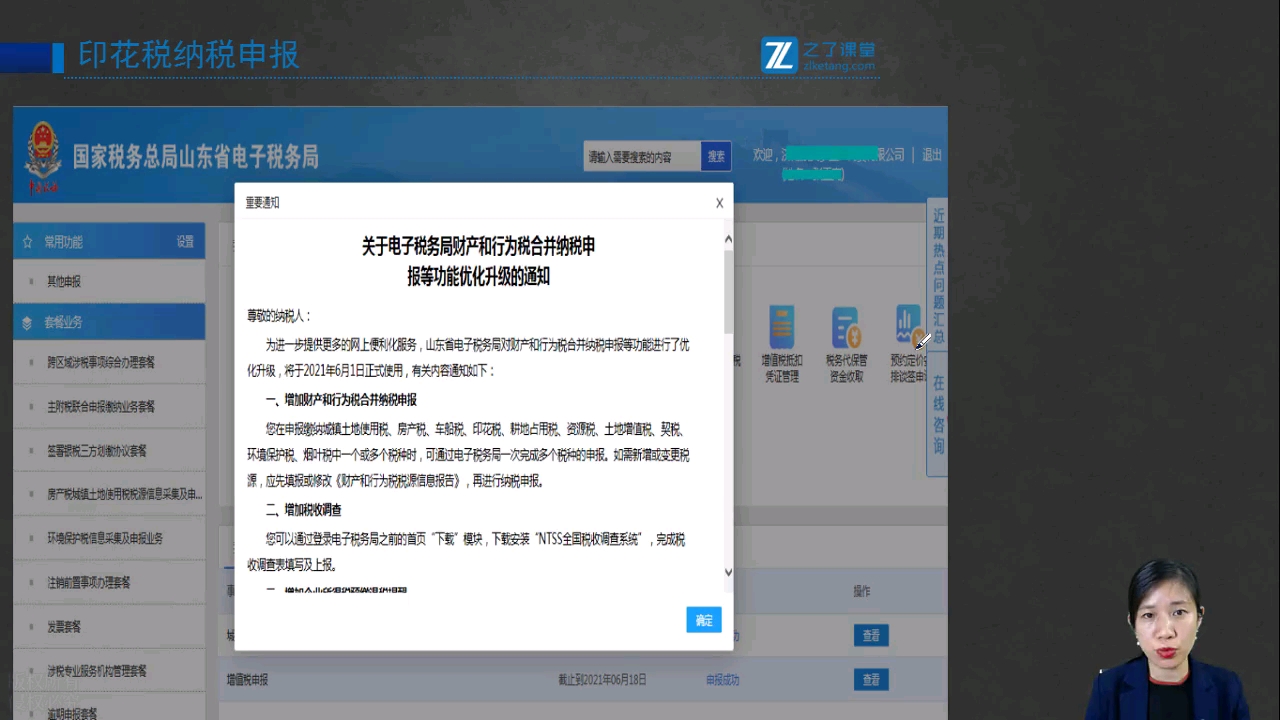1280x720 pixels.
Task: Open the 在线咨询 side tab
Action: (x=938, y=414)
